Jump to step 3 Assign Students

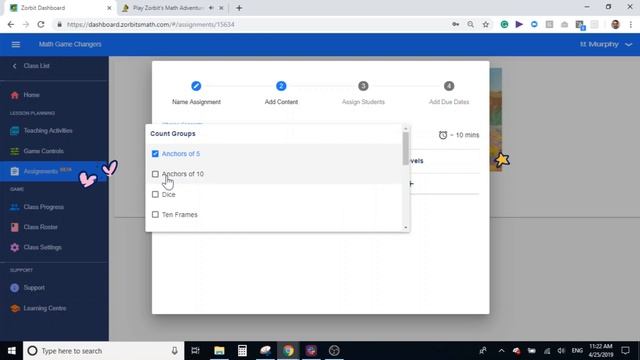pyautogui.click(x=363, y=86)
